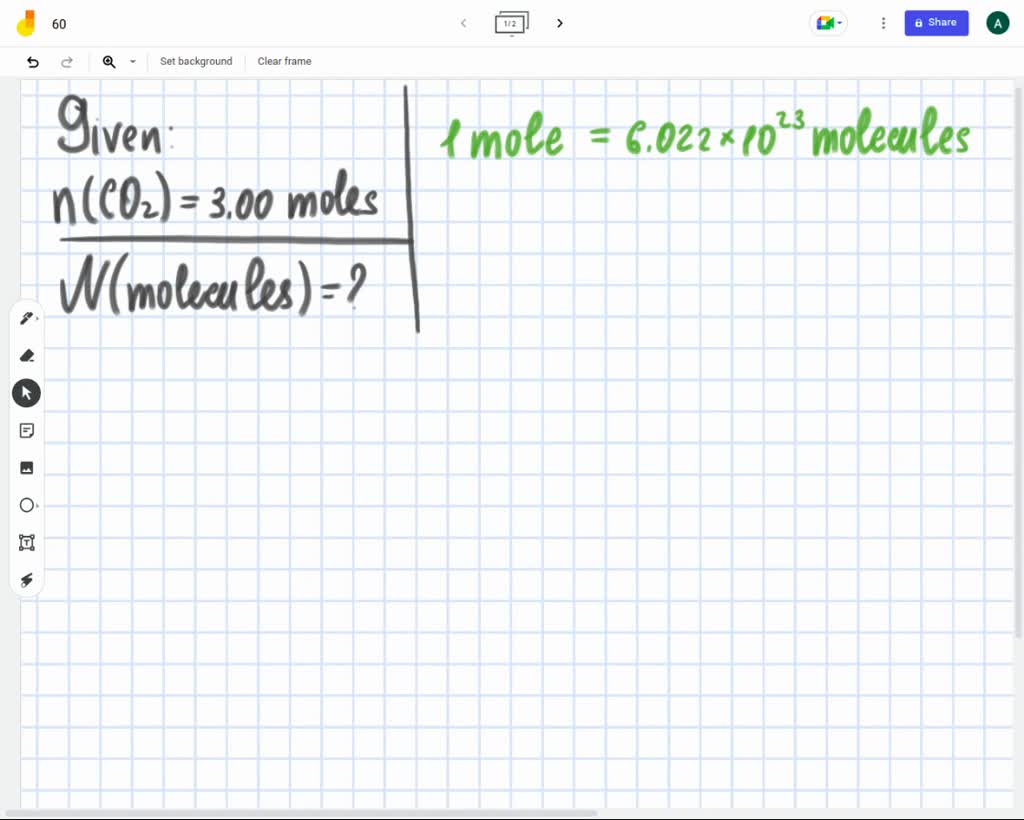Select the Eraser tool
Image resolution: width=1024 pixels, height=820 pixels.
[x=27, y=355]
